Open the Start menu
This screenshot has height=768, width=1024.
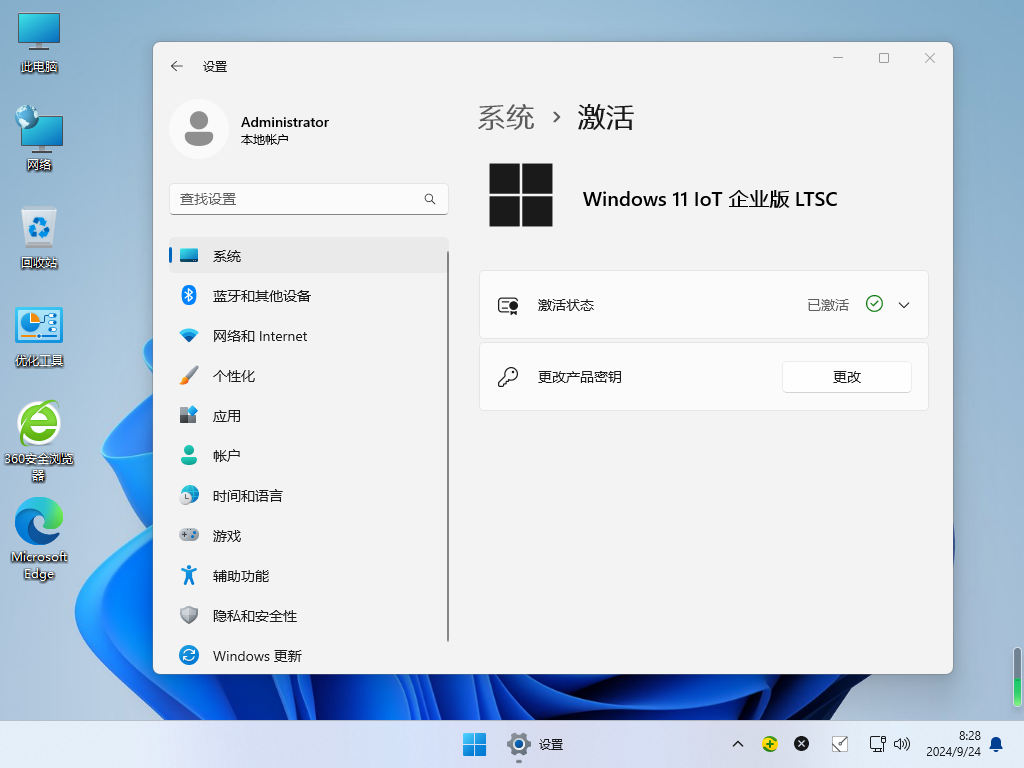[x=475, y=744]
